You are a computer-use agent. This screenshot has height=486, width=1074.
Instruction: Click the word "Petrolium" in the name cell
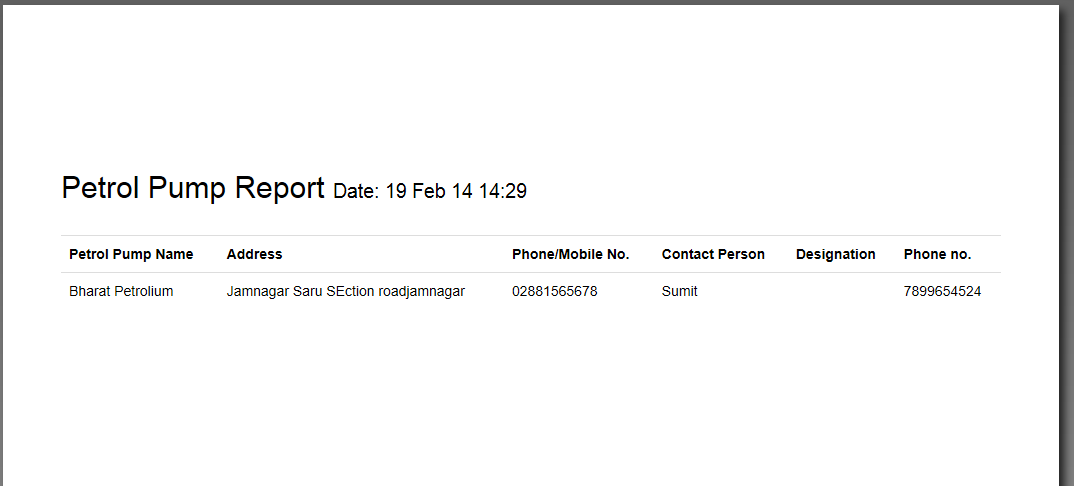[x=143, y=291]
